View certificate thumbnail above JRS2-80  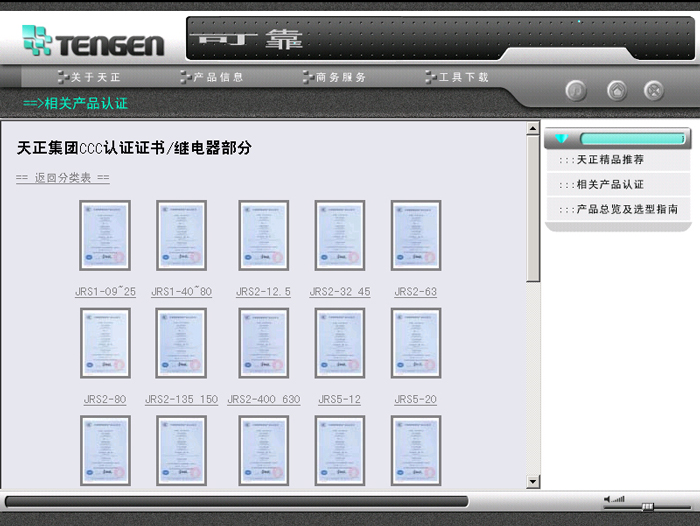[x=105, y=343]
